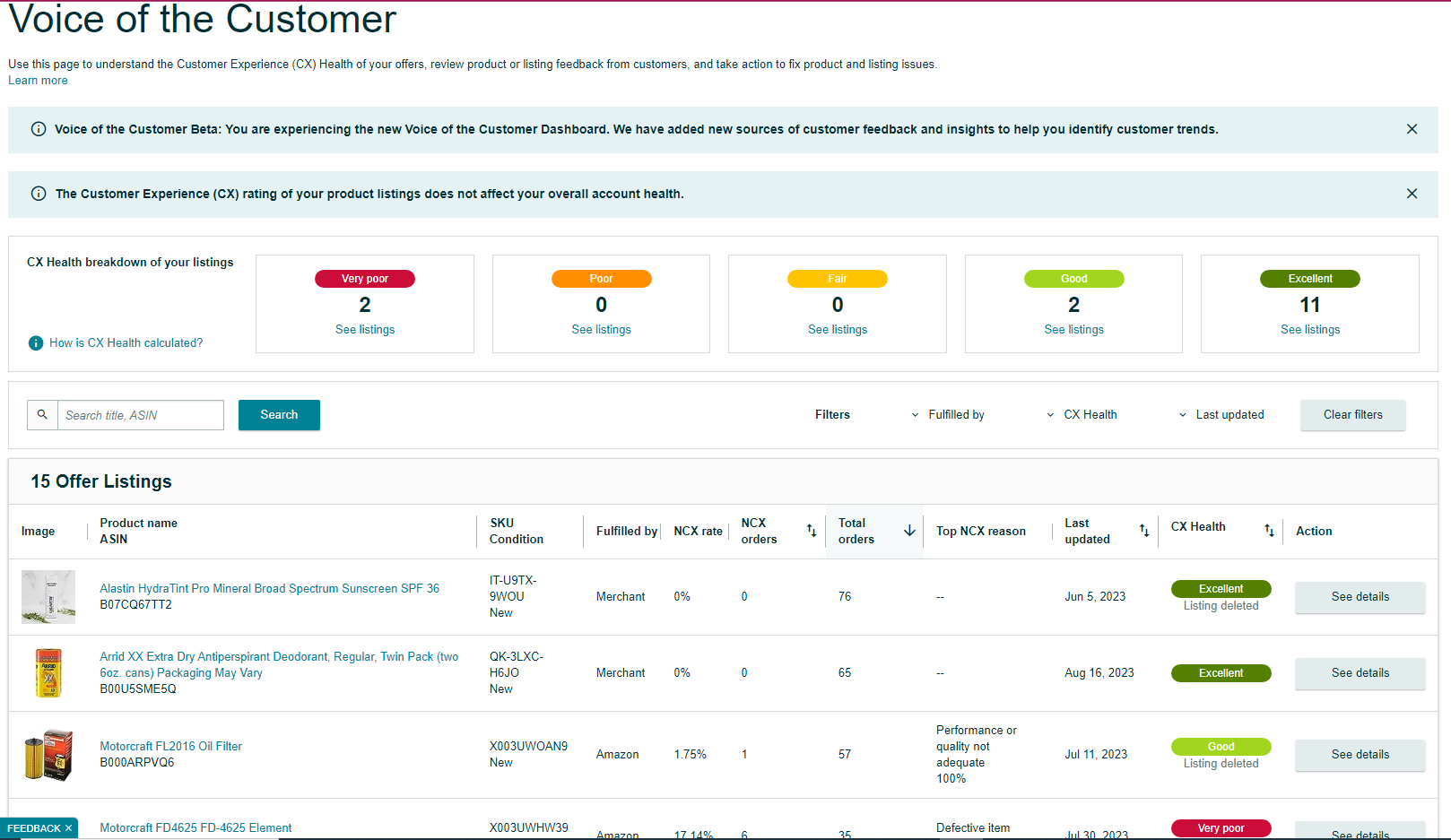Screen dimensions: 1451x840
Task: See listings under Poor
Action: tap(602, 330)
